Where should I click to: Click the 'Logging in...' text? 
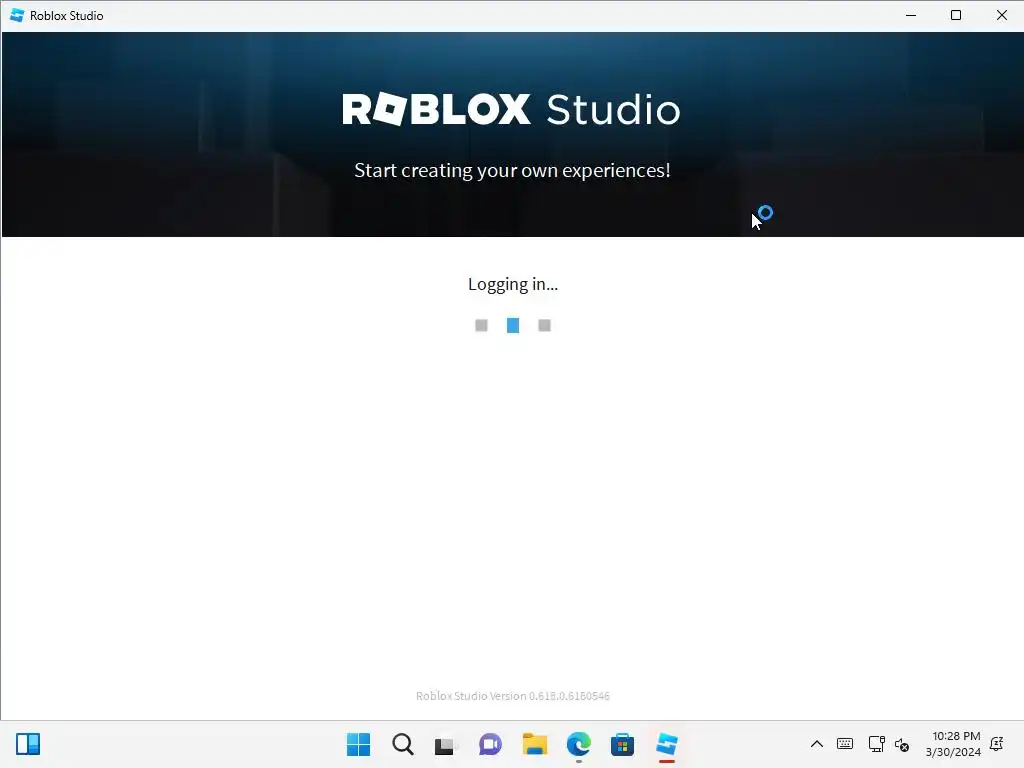[513, 284]
